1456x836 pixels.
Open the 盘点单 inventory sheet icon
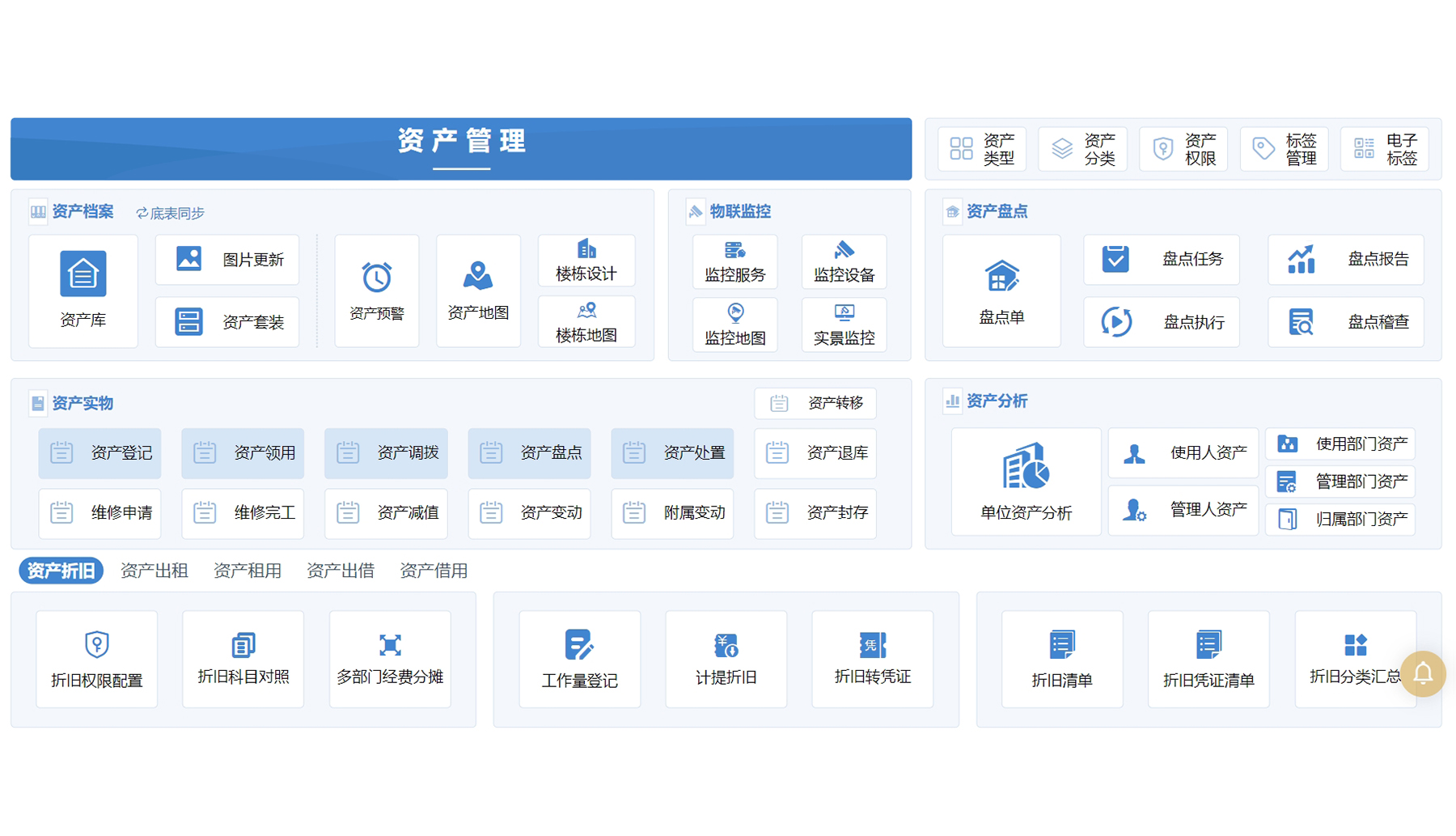tap(1001, 291)
